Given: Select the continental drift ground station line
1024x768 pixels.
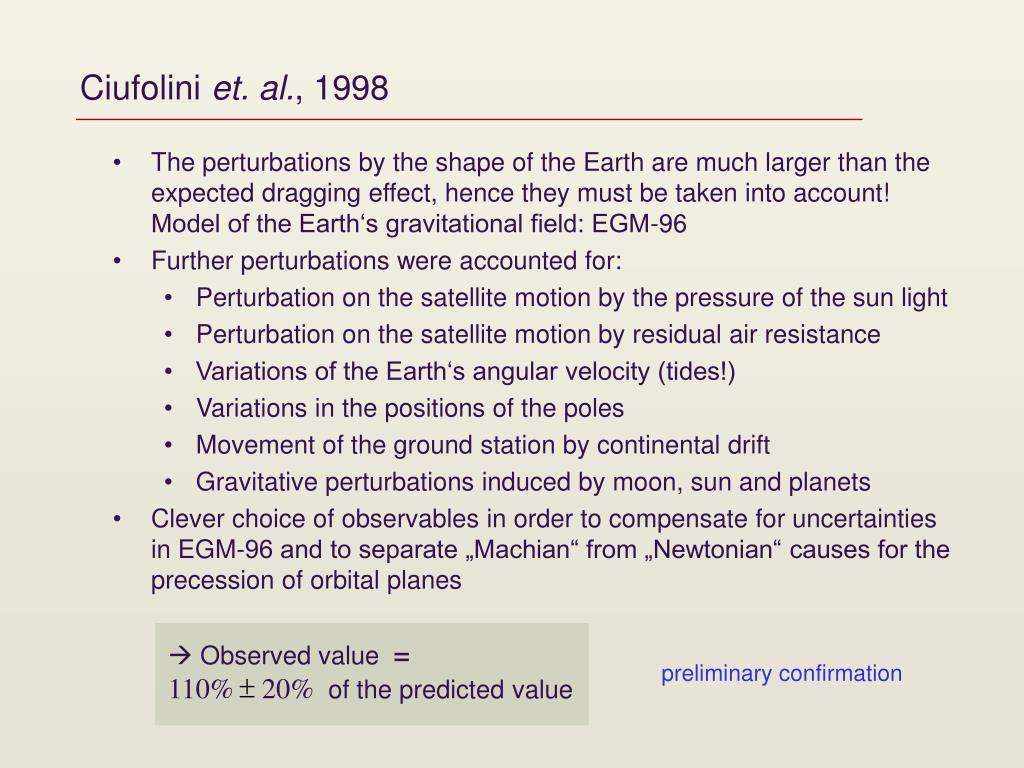Looking at the screenshot, I should click(x=483, y=445).
